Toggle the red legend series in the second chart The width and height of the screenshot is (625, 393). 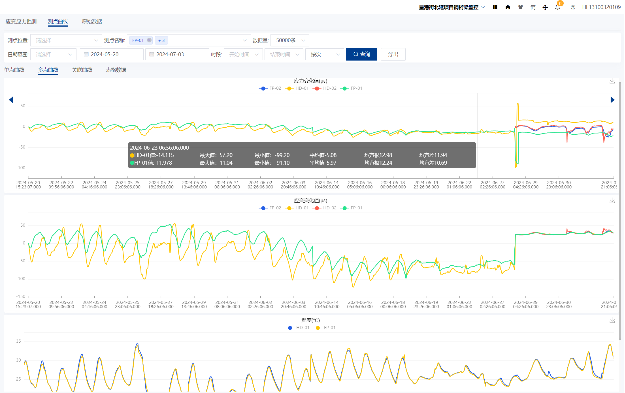tap(325, 208)
